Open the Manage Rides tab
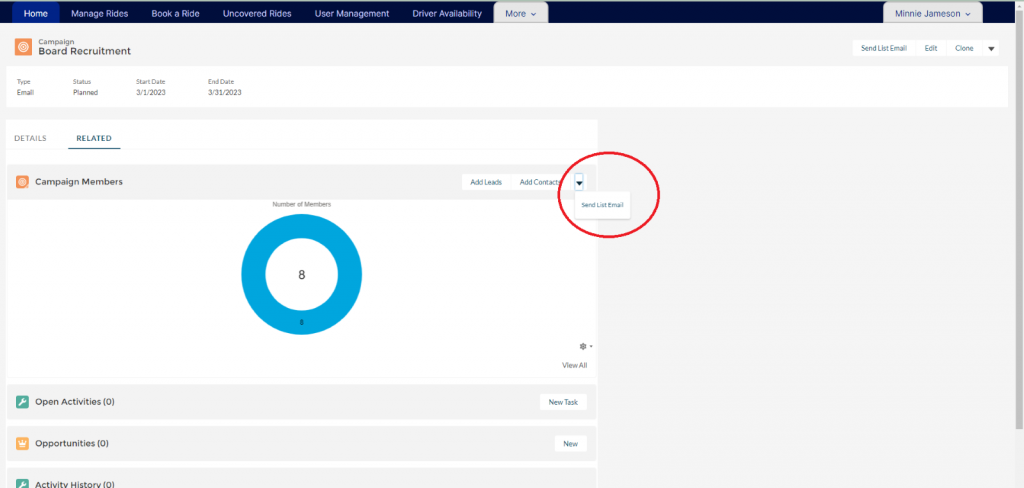Screen dimensions: 1024x488 pyautogui.click(x=99, y=14)
